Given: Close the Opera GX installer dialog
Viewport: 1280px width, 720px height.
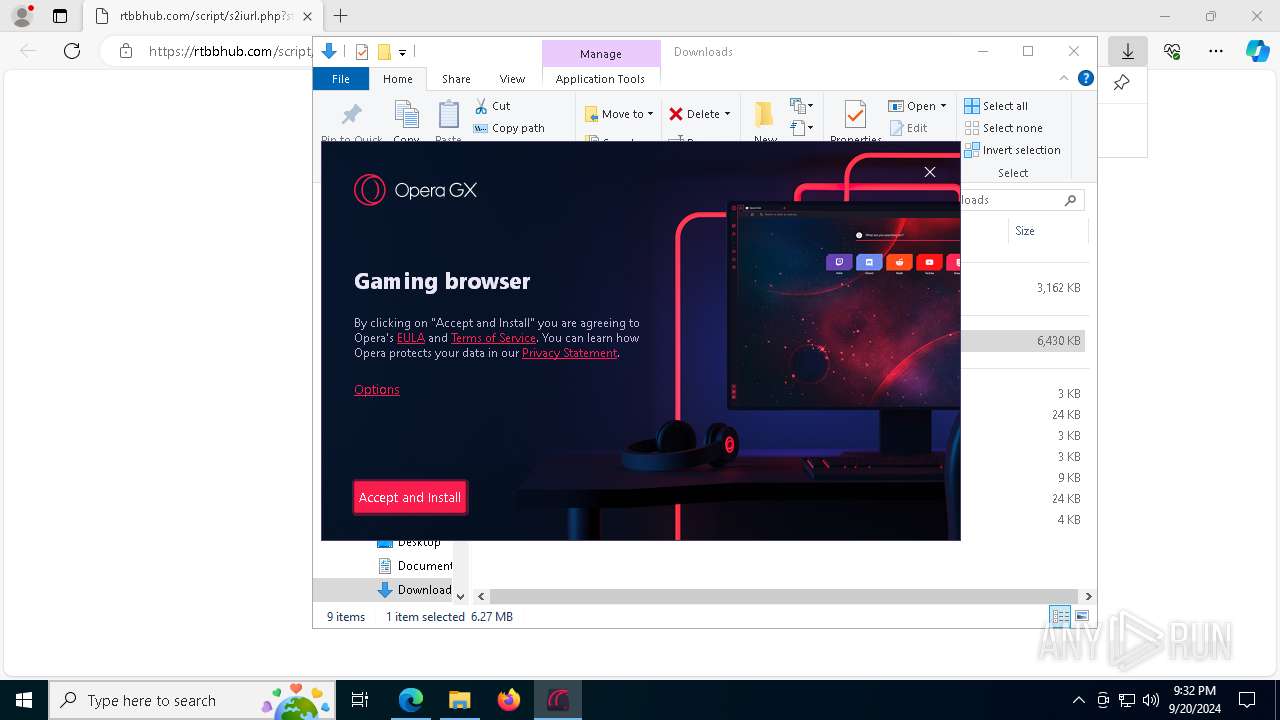Looking at the screenshot, I should [930, 172].
